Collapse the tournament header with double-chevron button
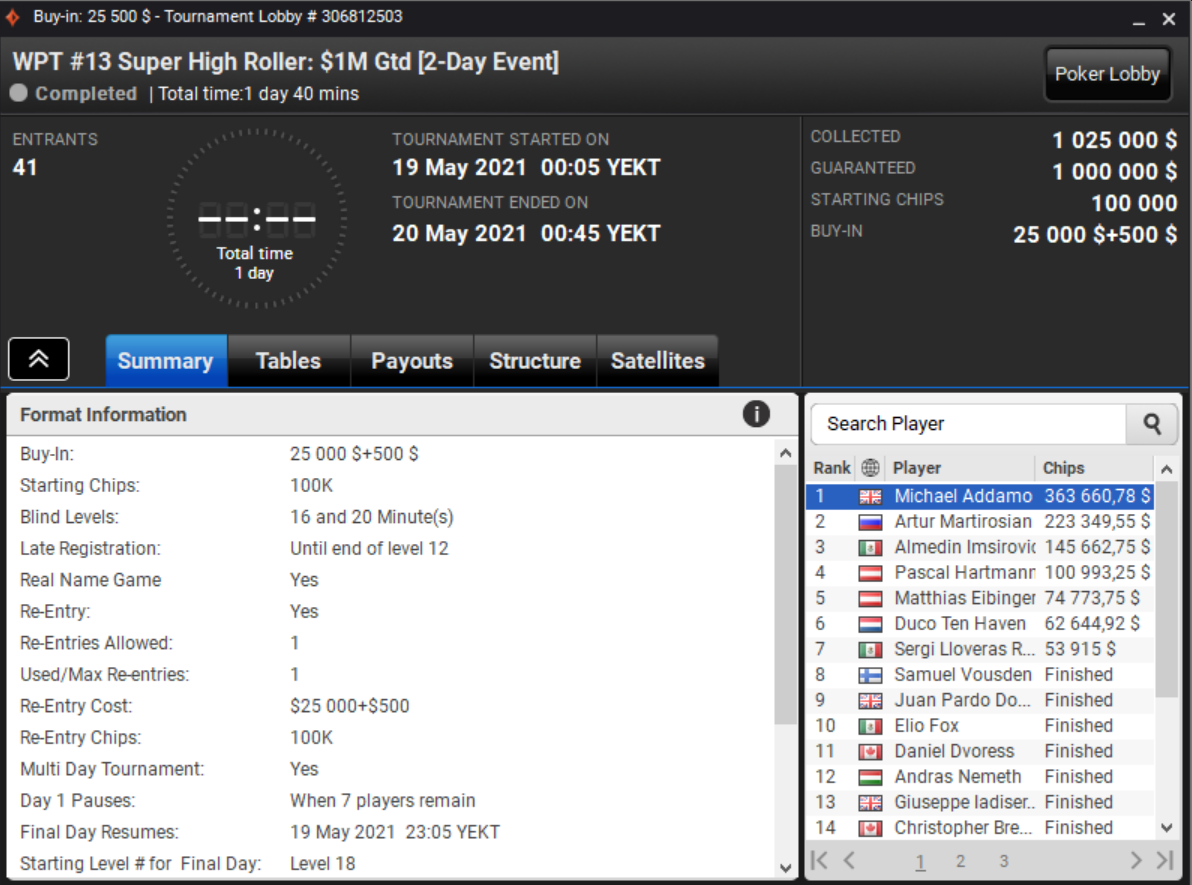1192x885 pixels. click(39, 359)
